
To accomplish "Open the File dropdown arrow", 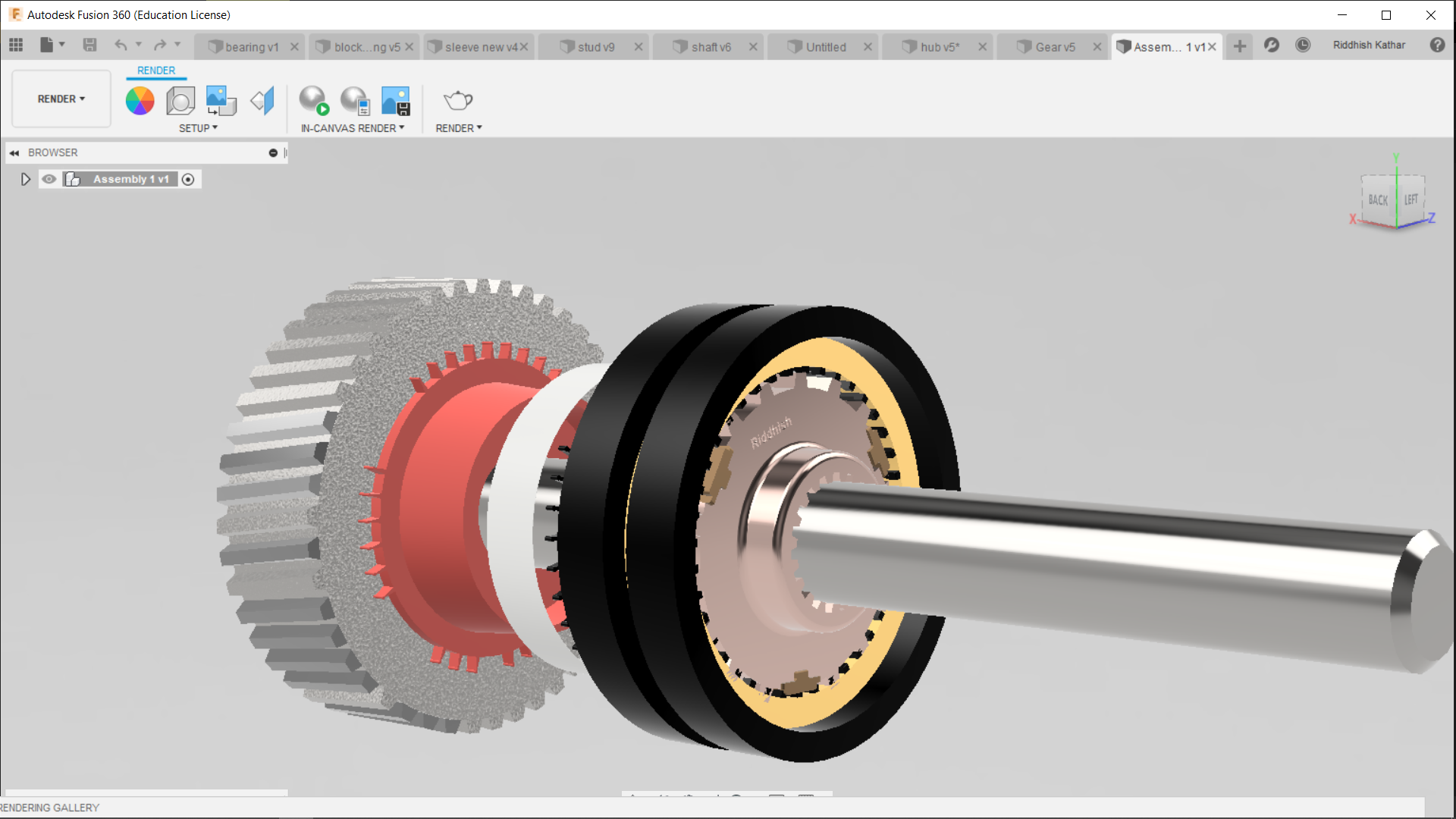I will pos(62,45).
